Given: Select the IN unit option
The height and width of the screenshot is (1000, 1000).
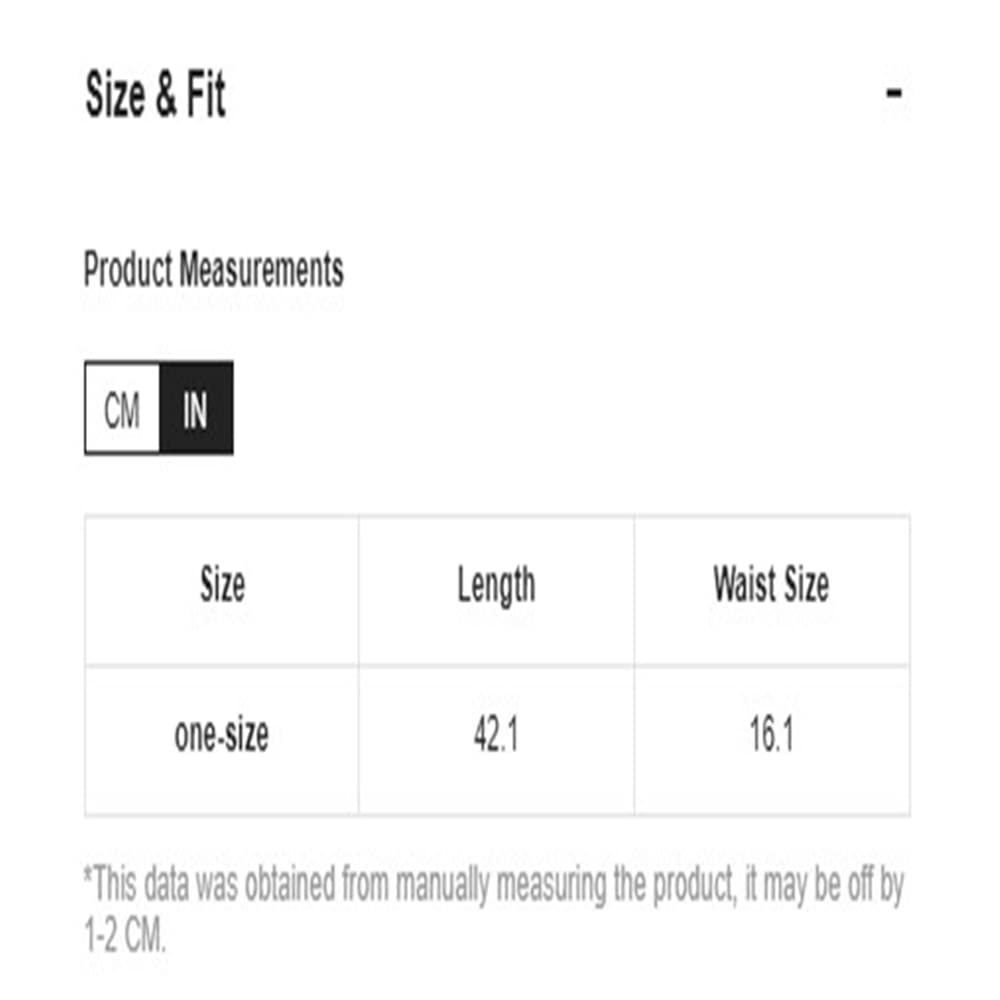Looking at the screenshot, I should (196, 408).
